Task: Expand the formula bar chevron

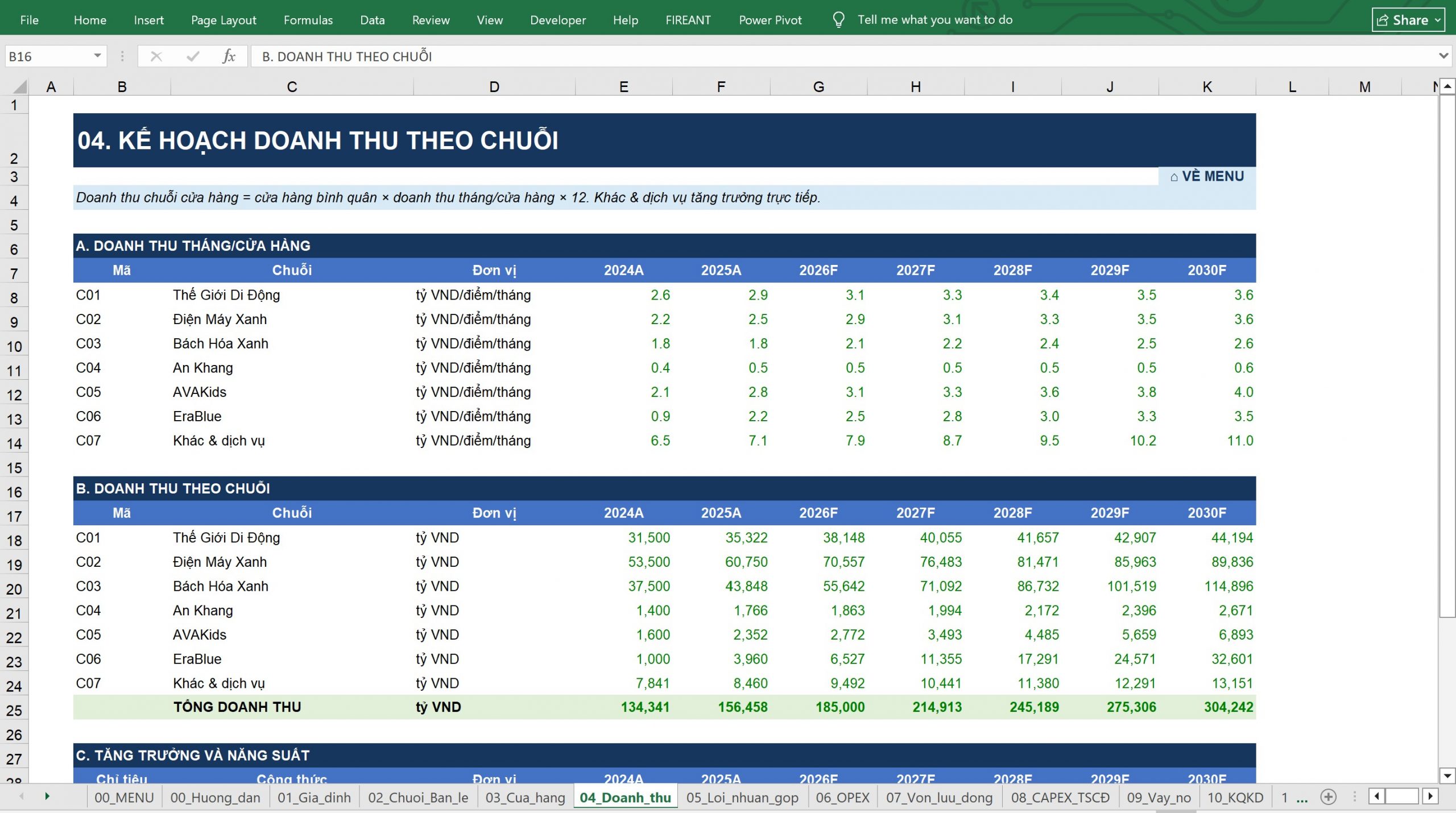Action: [1443, 56]
